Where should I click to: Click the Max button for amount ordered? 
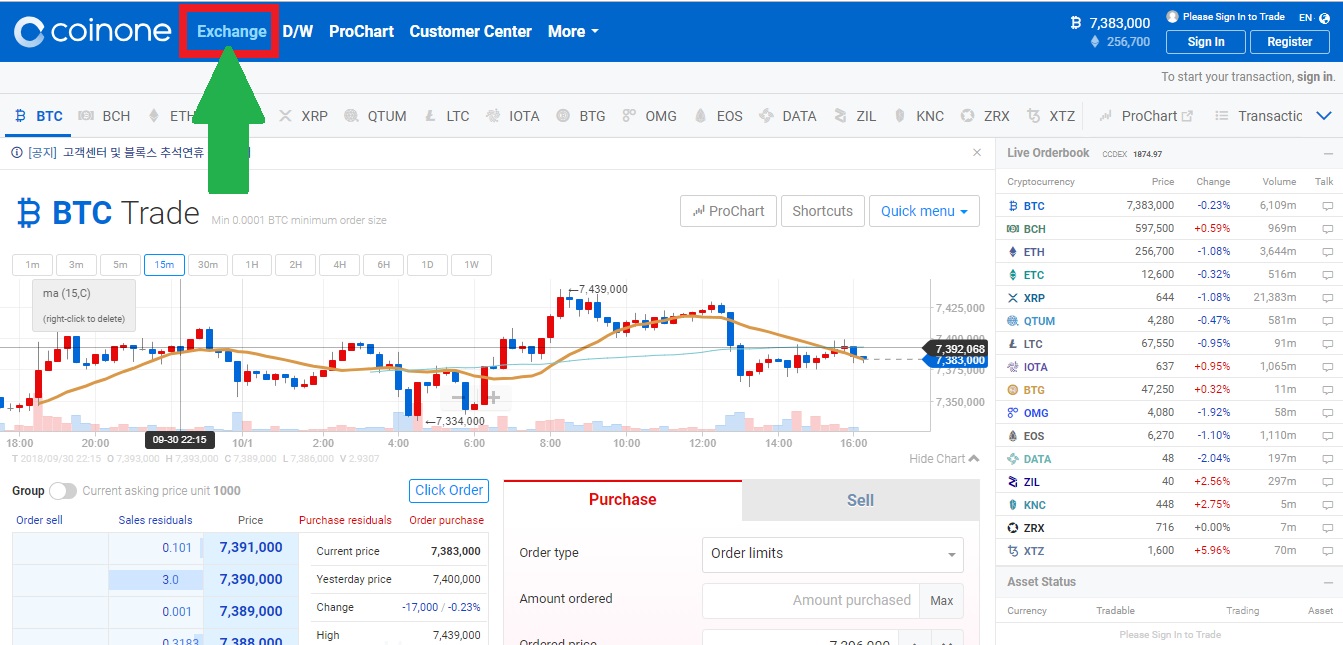coord(942,601)
